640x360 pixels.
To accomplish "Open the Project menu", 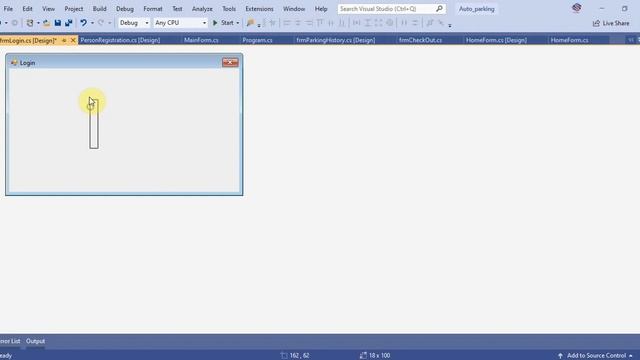I will coord(74,9).
